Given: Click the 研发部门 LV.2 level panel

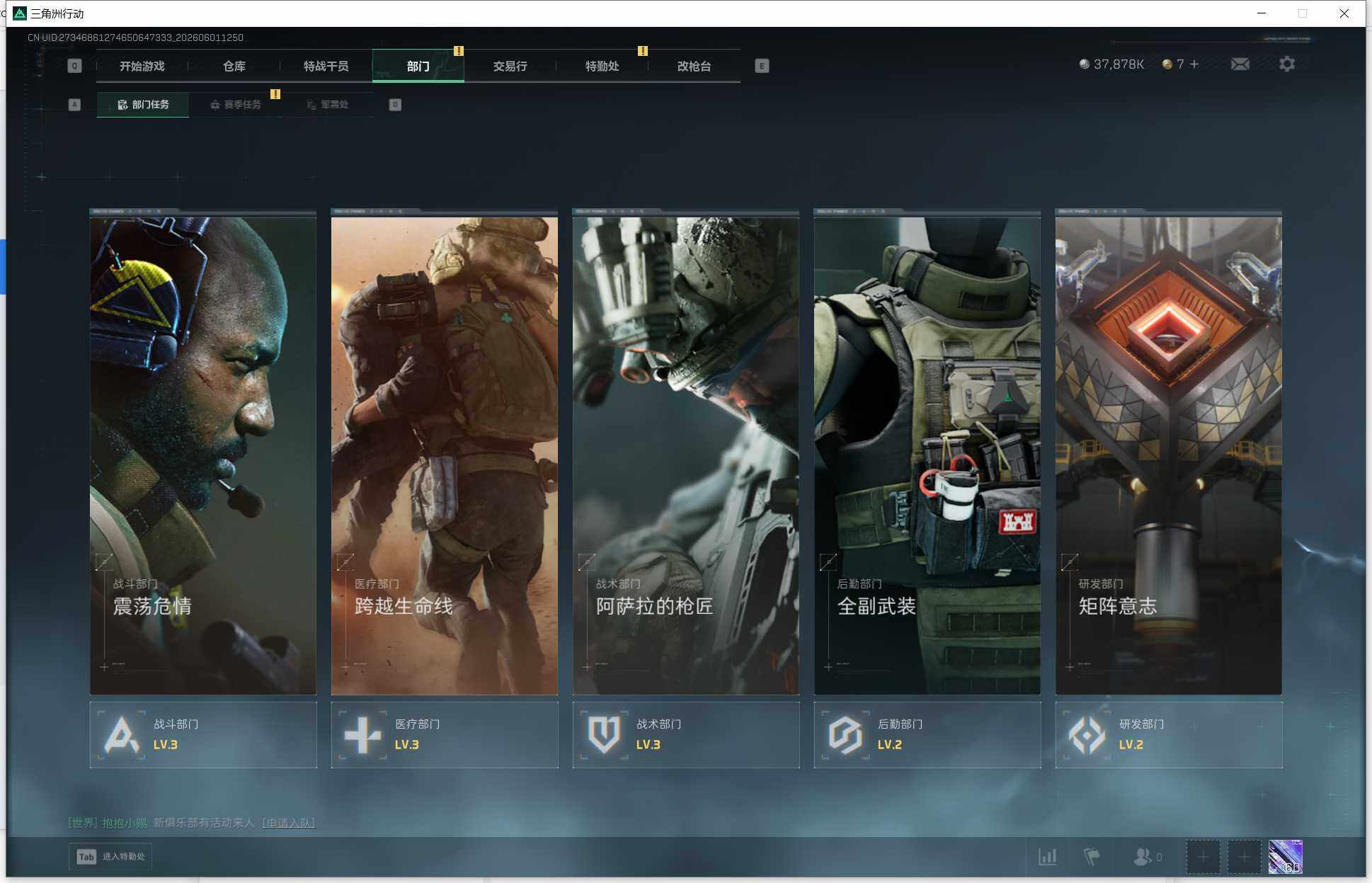Looking at the screenshot, I should point(1169,734).
